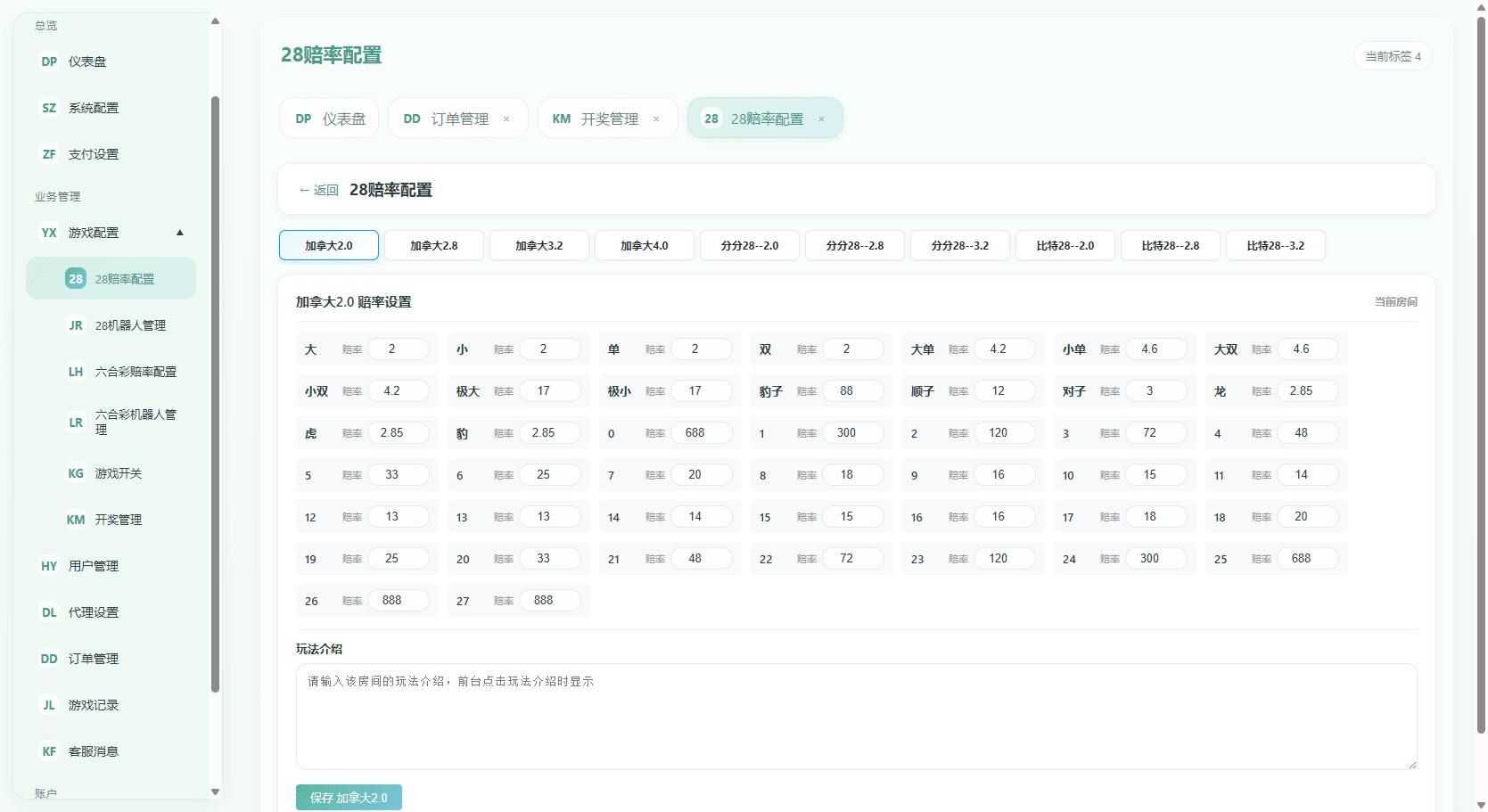Select the 加拿大4.0 room tab
The image size is (1488, 812).
[x=645, y=245]
